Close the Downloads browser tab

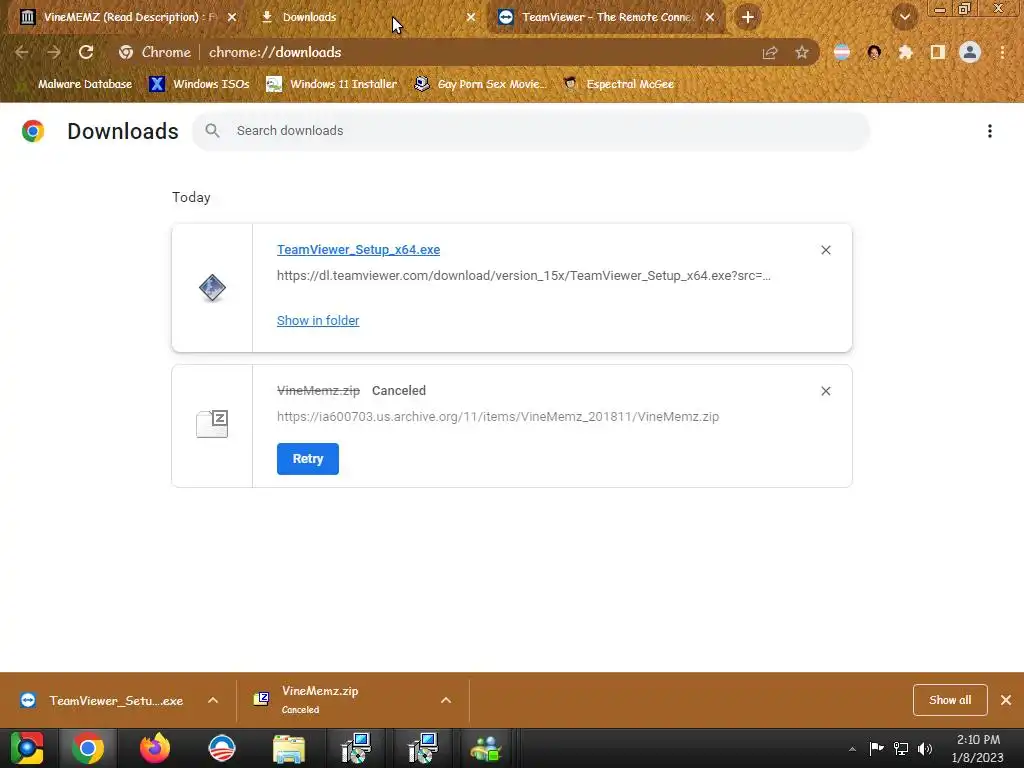pos(471,17)
